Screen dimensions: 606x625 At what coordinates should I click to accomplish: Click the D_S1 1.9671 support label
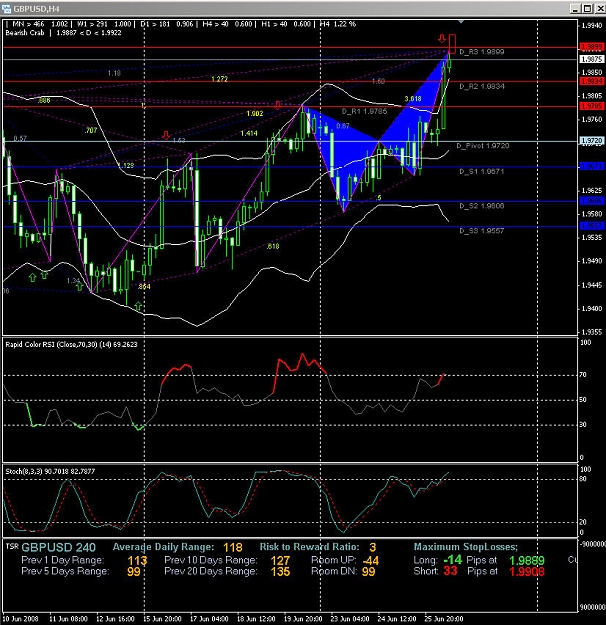[482, 171]
